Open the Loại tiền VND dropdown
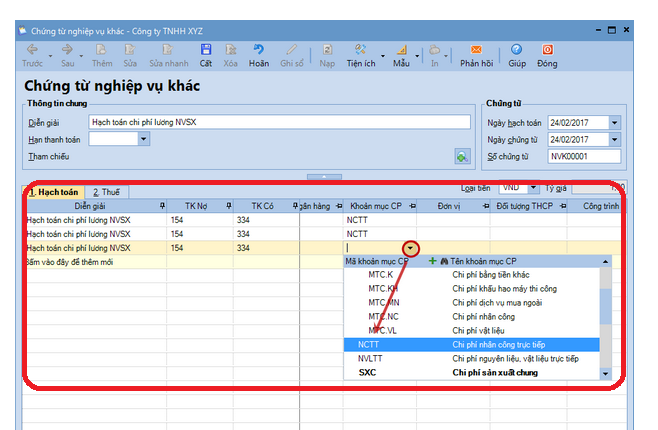Viewport: 658px width, 430px height. click(533, 188)
